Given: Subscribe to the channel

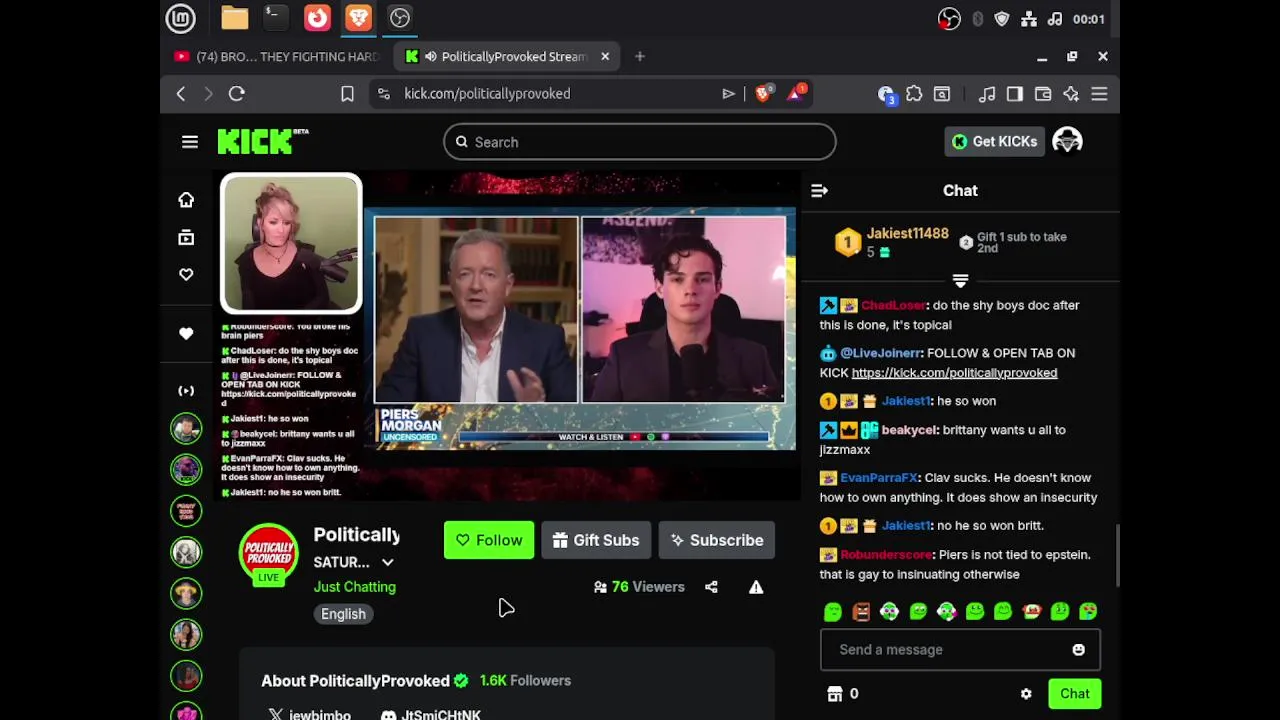Looking at the screenshot, I should point(717,540).
